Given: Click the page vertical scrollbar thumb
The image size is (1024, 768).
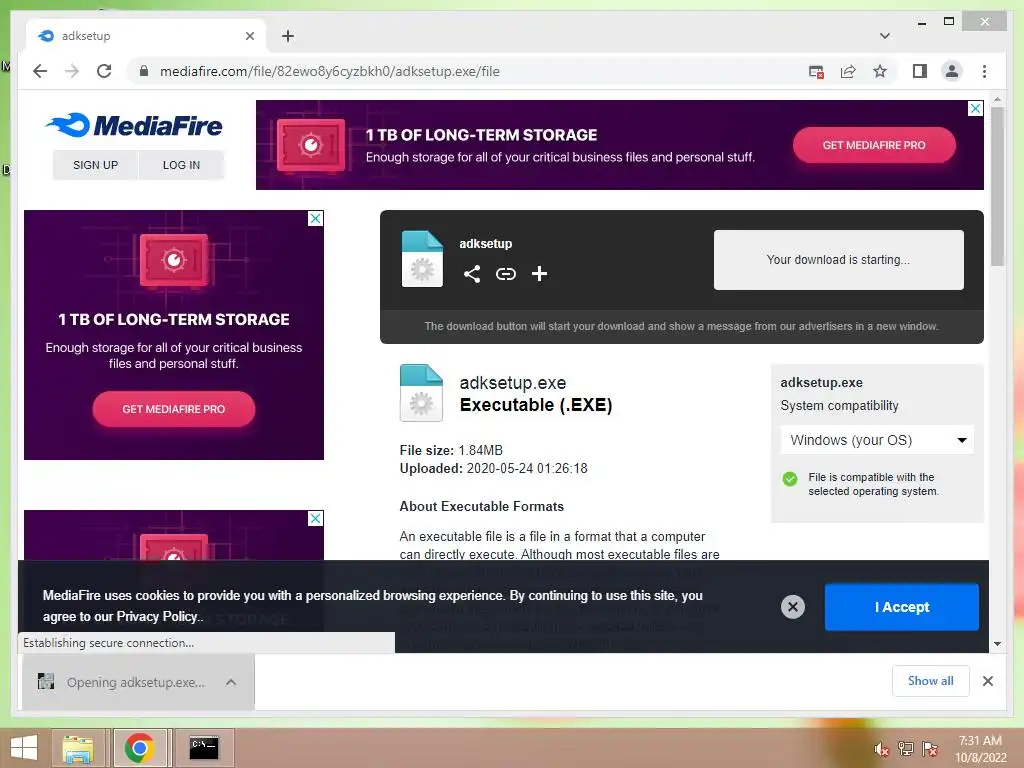Looking at the screenshot, I should click(997, 186).
